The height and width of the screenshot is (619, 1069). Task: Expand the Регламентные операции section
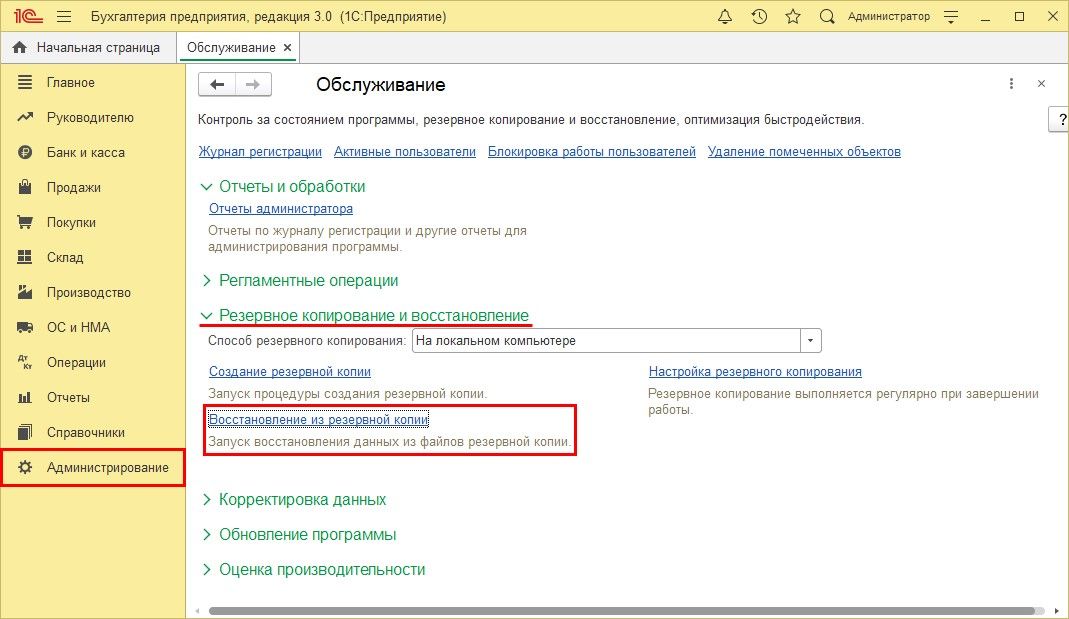click(308, 281)
